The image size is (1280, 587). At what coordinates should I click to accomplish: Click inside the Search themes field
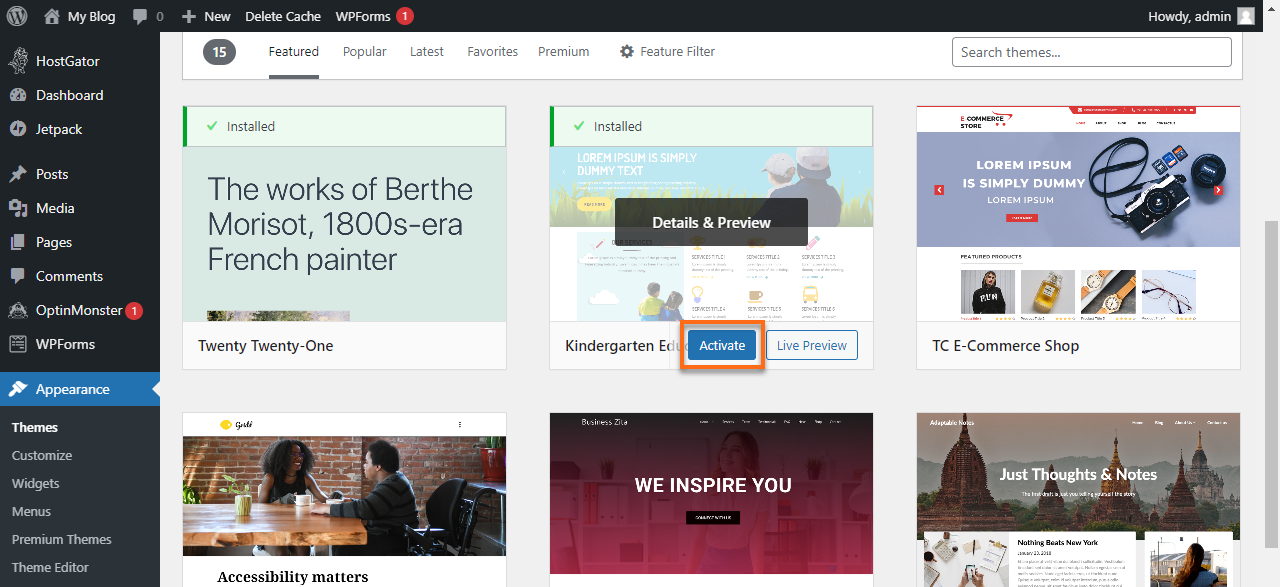pos(1091,51)
